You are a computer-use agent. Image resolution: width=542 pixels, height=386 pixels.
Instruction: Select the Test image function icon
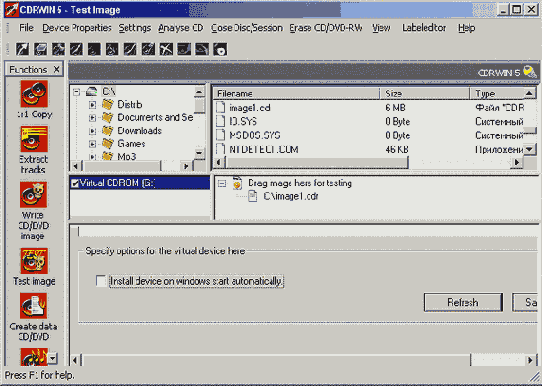[34, 261]
